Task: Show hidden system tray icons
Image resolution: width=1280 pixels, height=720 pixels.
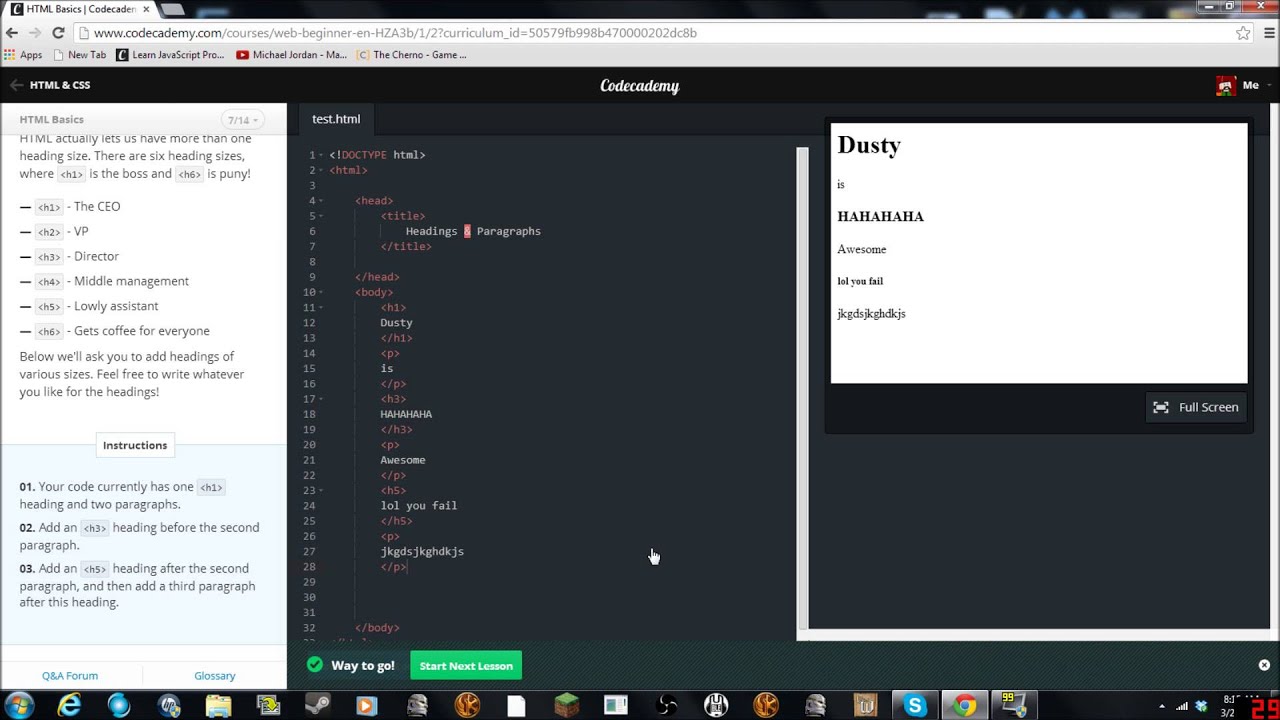Action: coord(1161,707)
